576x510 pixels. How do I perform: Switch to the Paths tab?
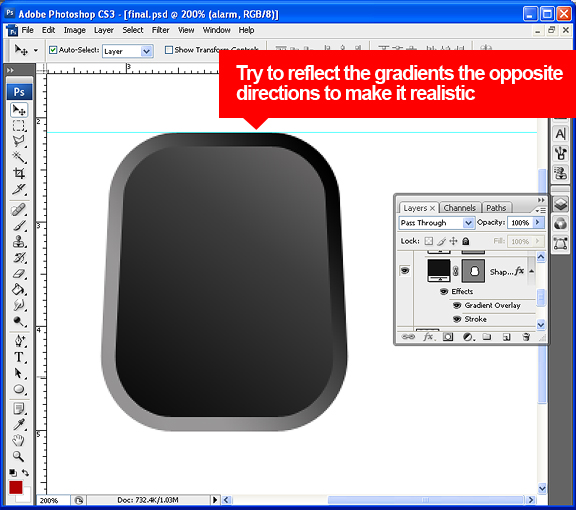point(496,208)
